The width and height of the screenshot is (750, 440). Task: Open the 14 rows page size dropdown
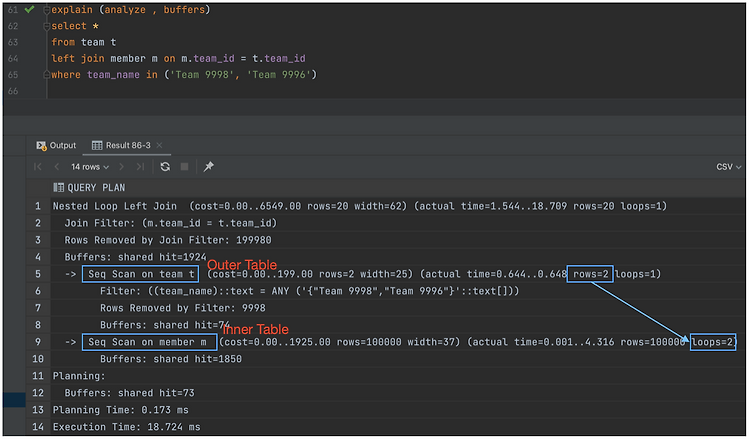(x=90, y=167)
